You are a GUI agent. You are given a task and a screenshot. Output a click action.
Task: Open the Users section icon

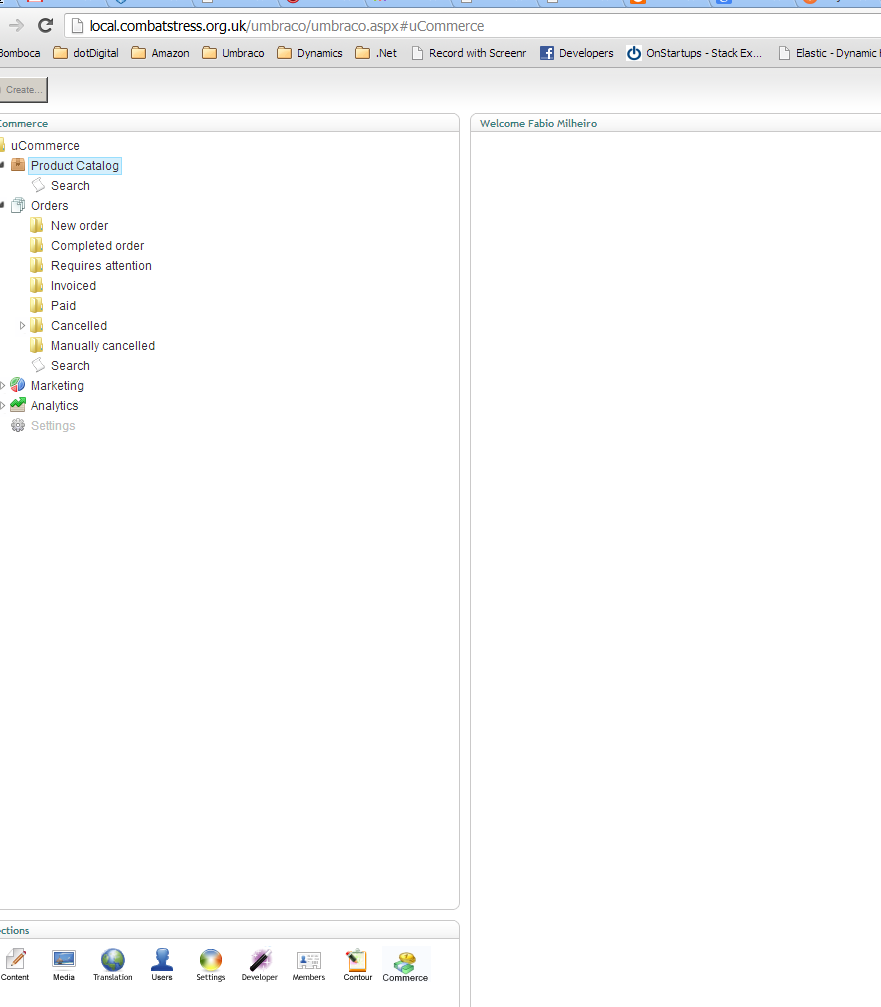(162, 959)
